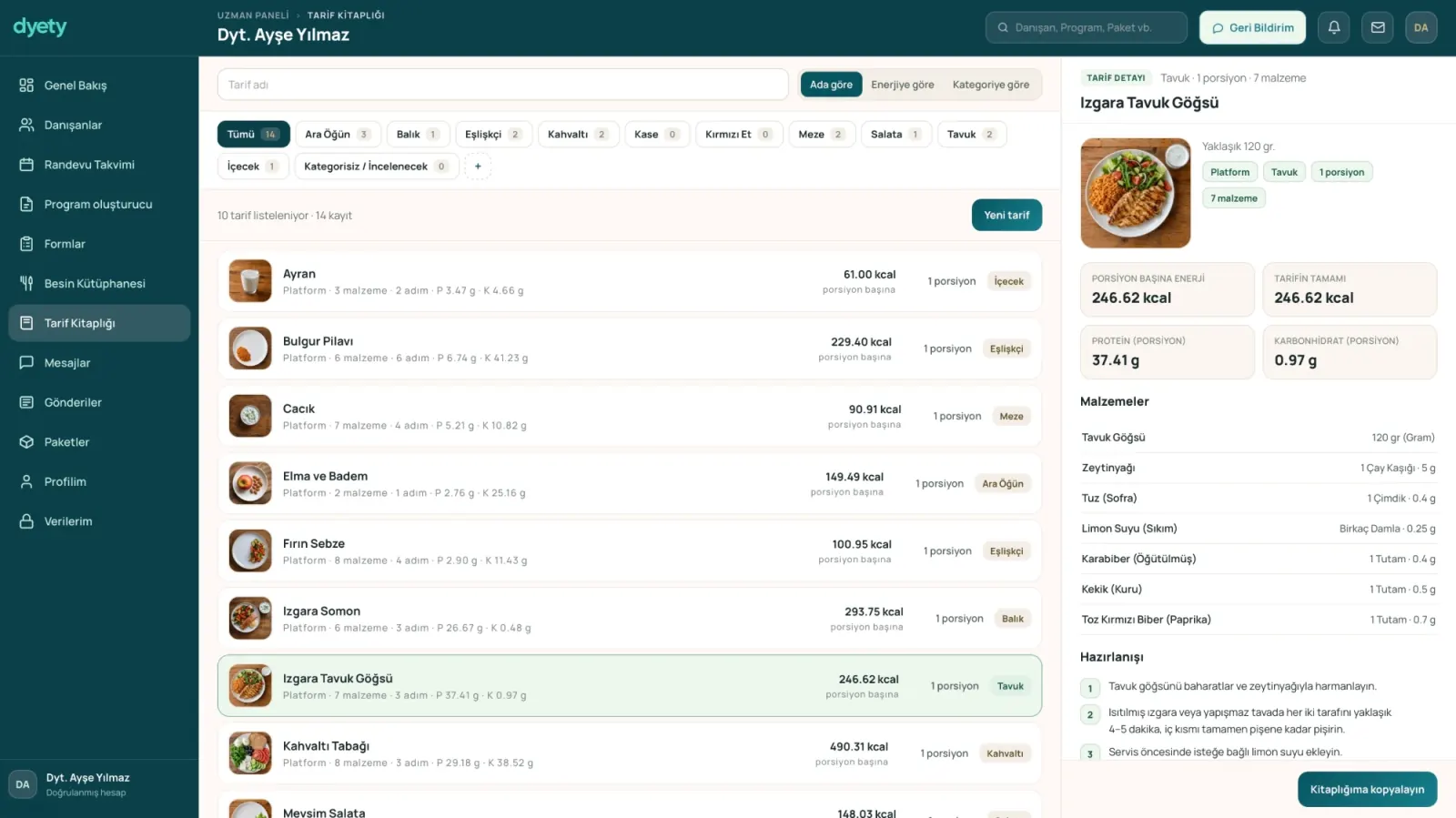Open Dyt. Ayşe Yılmaz account footer

coord(99,784)
